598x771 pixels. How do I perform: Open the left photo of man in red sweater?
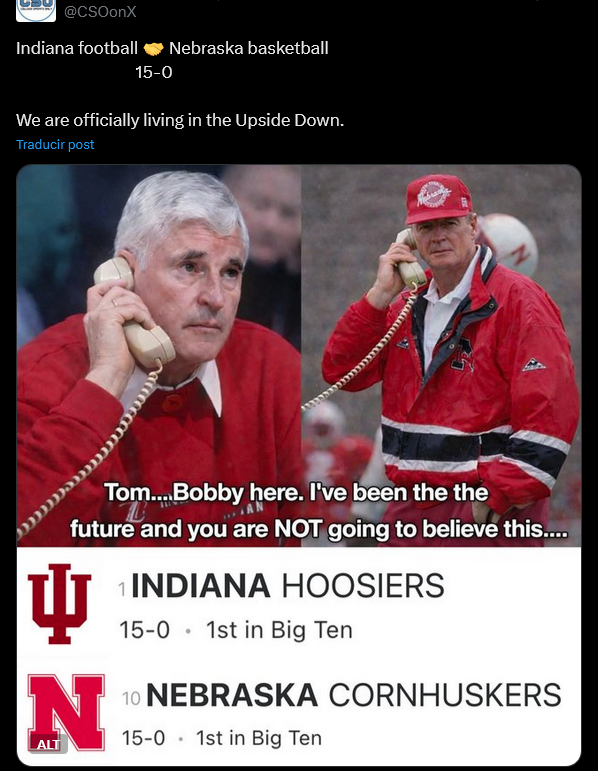[x=159, y=356]
